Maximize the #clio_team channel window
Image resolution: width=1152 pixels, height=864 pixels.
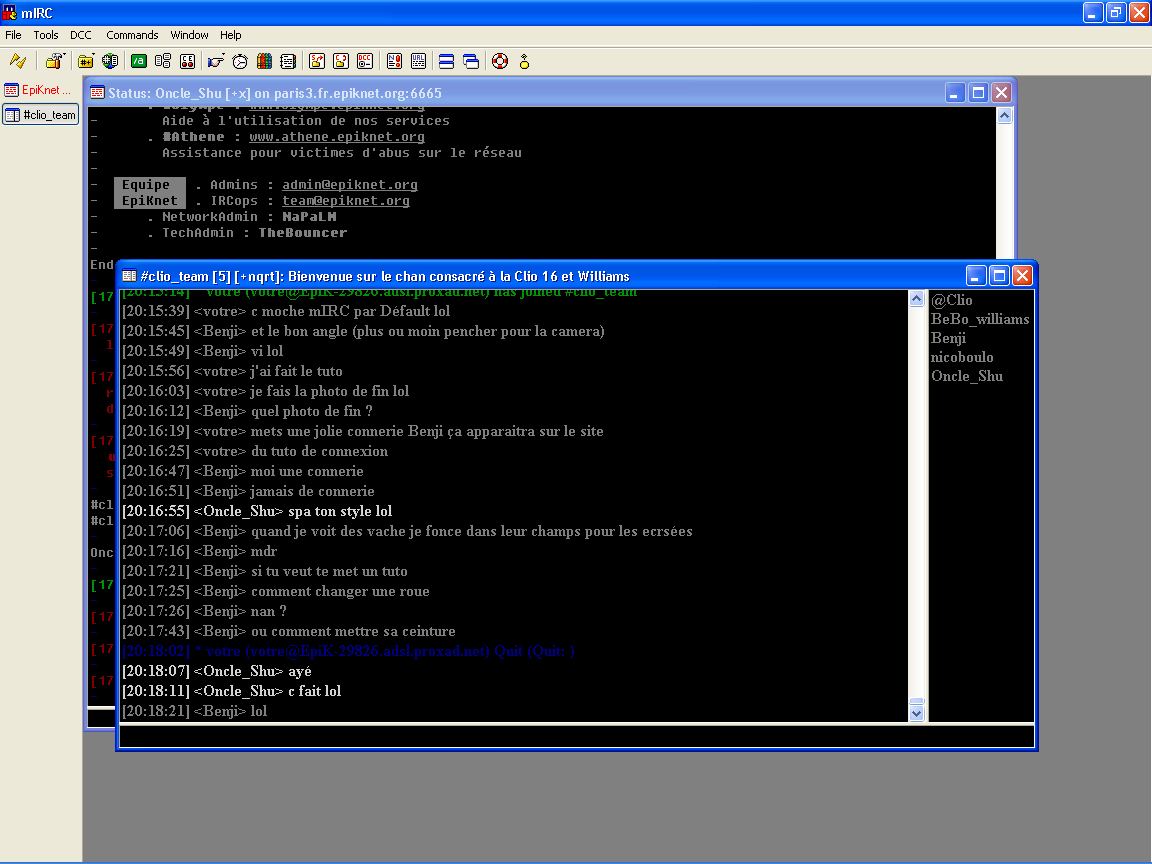[x=998, y=276]
